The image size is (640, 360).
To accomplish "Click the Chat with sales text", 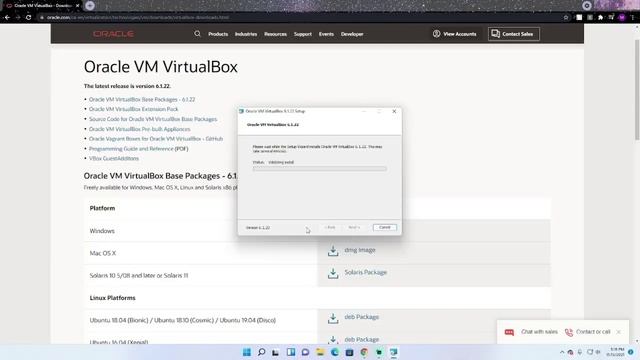I will point(539,332).
